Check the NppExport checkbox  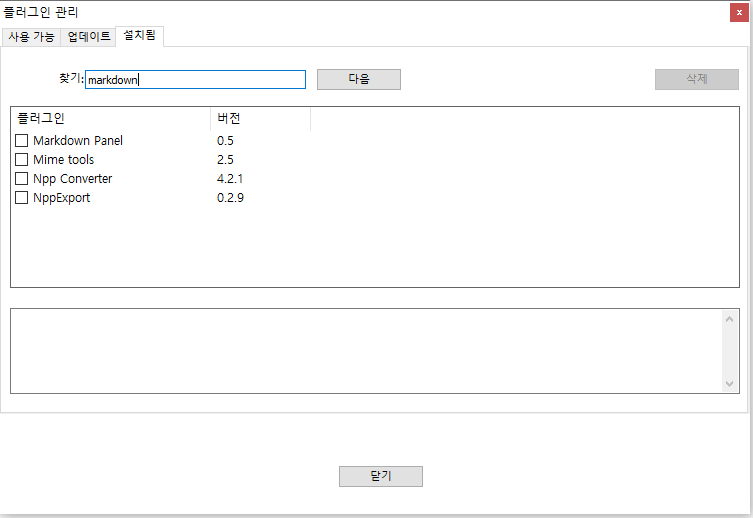(x=22, y=198)
